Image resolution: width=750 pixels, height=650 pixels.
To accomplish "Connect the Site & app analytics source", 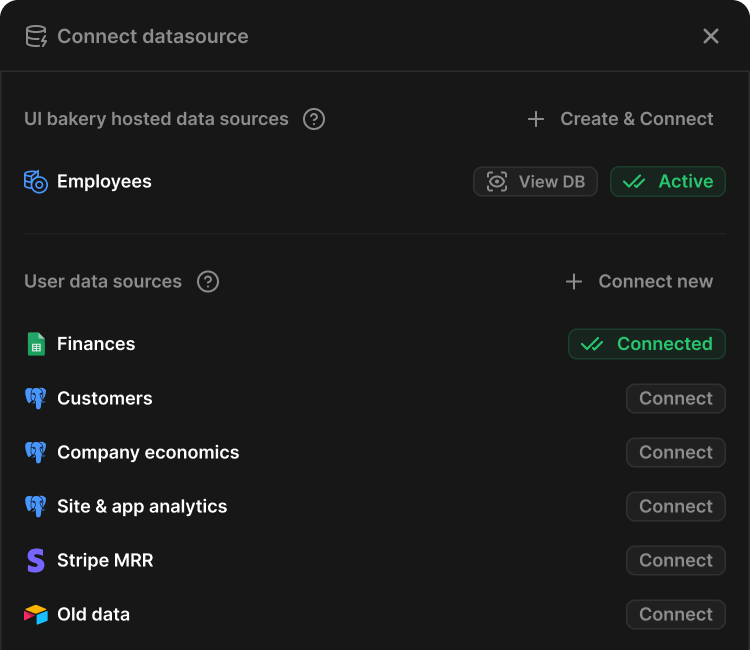I will pos(675,506).
